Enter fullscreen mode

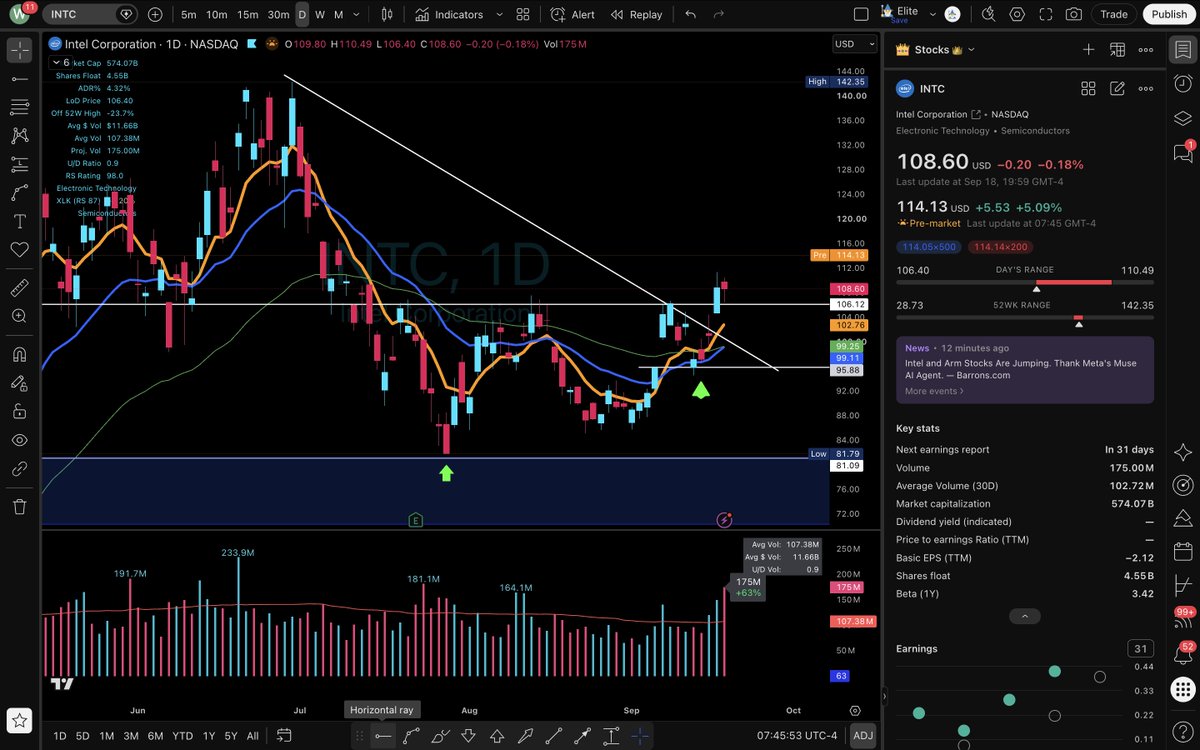click(x=1045, y=14)
